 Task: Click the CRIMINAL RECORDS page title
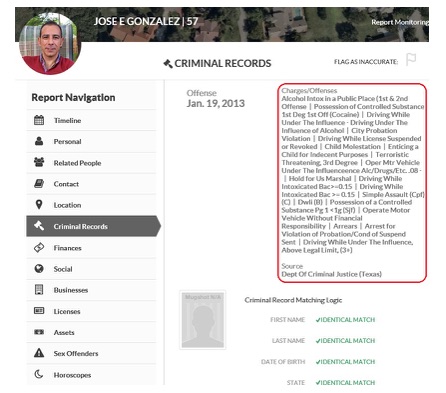tap(223, 63)
